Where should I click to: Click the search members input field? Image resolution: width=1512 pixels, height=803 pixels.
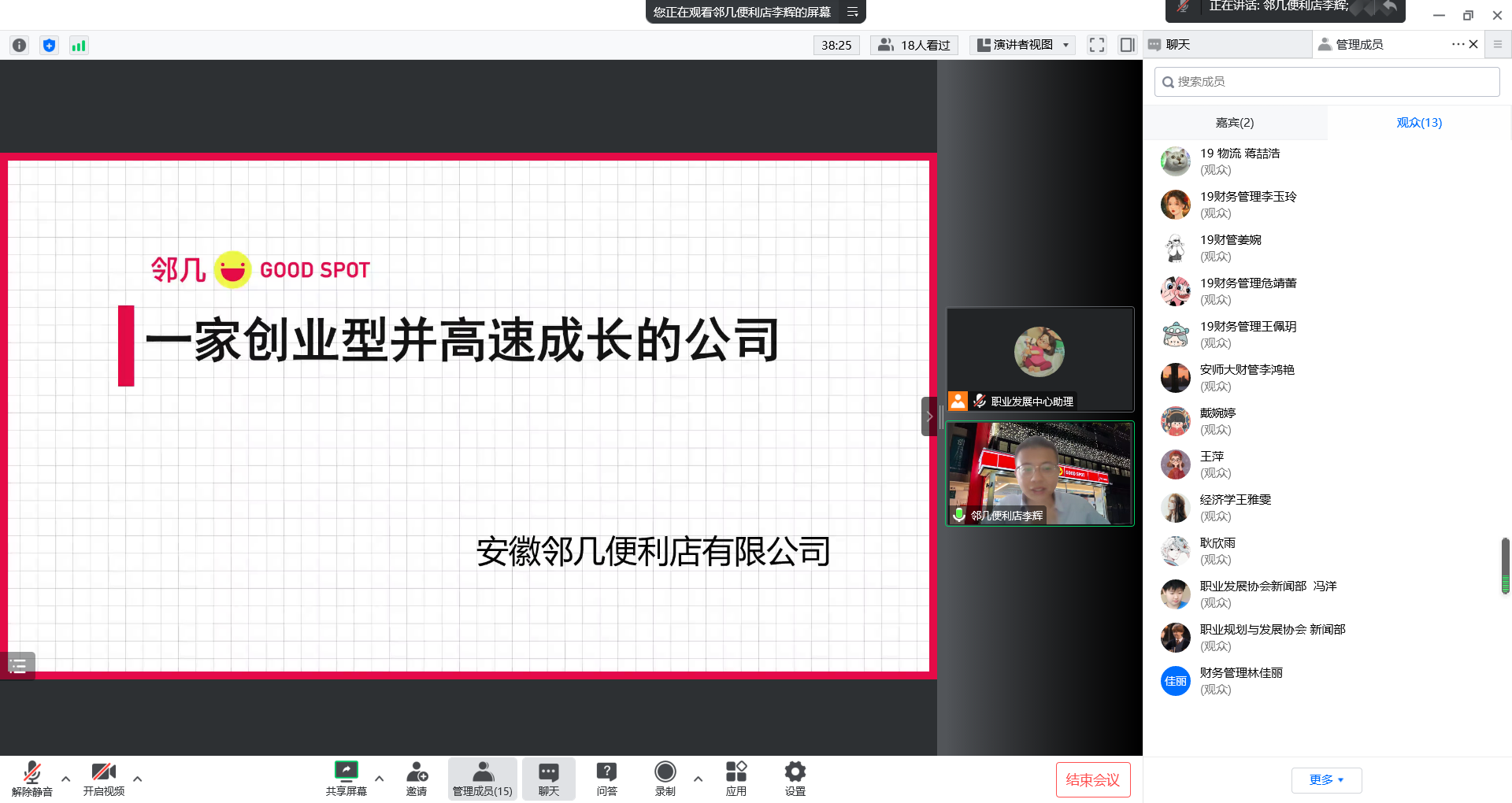tap(1327, 82)
